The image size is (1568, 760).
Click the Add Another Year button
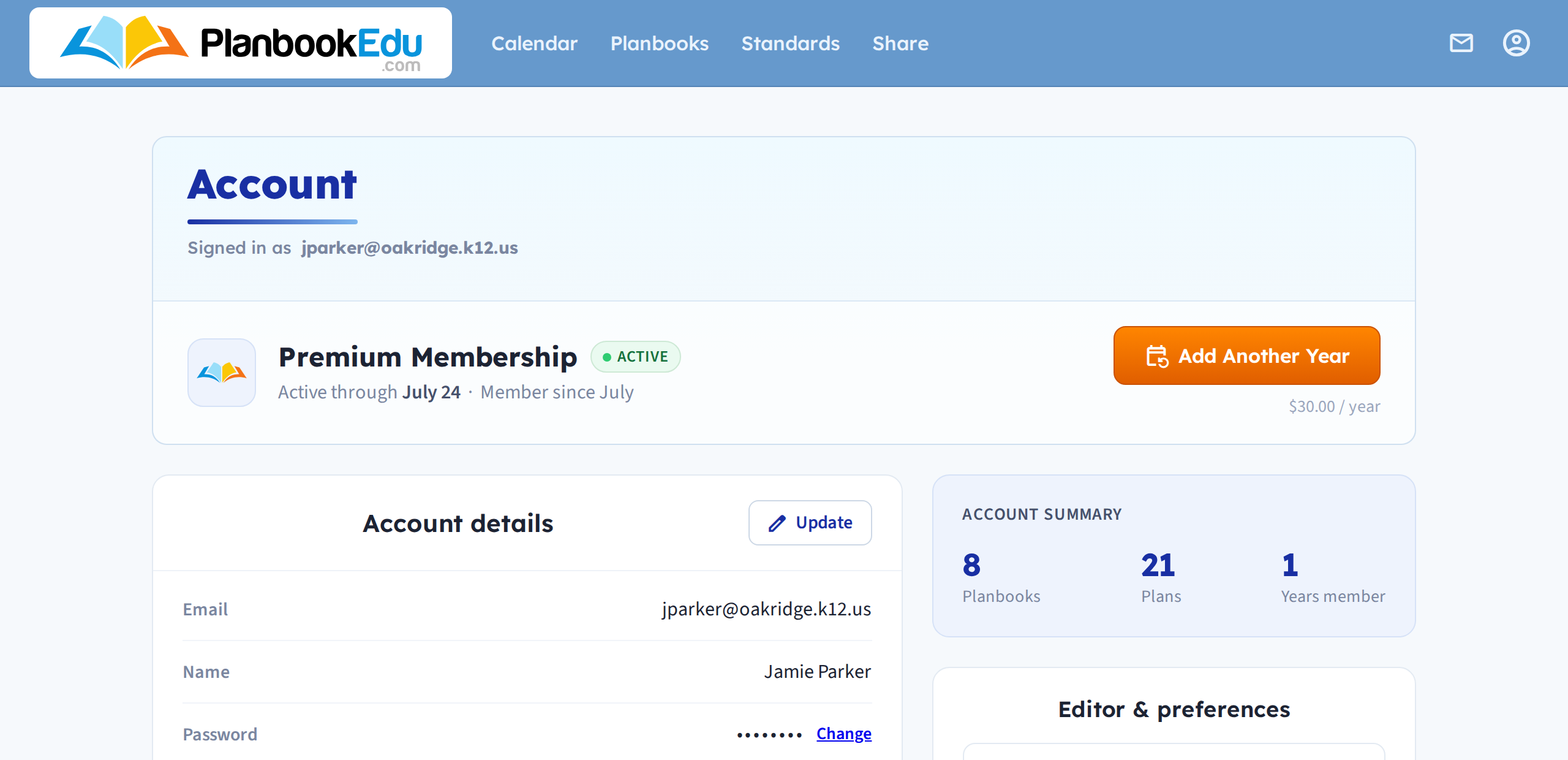tap(1247, 355)
